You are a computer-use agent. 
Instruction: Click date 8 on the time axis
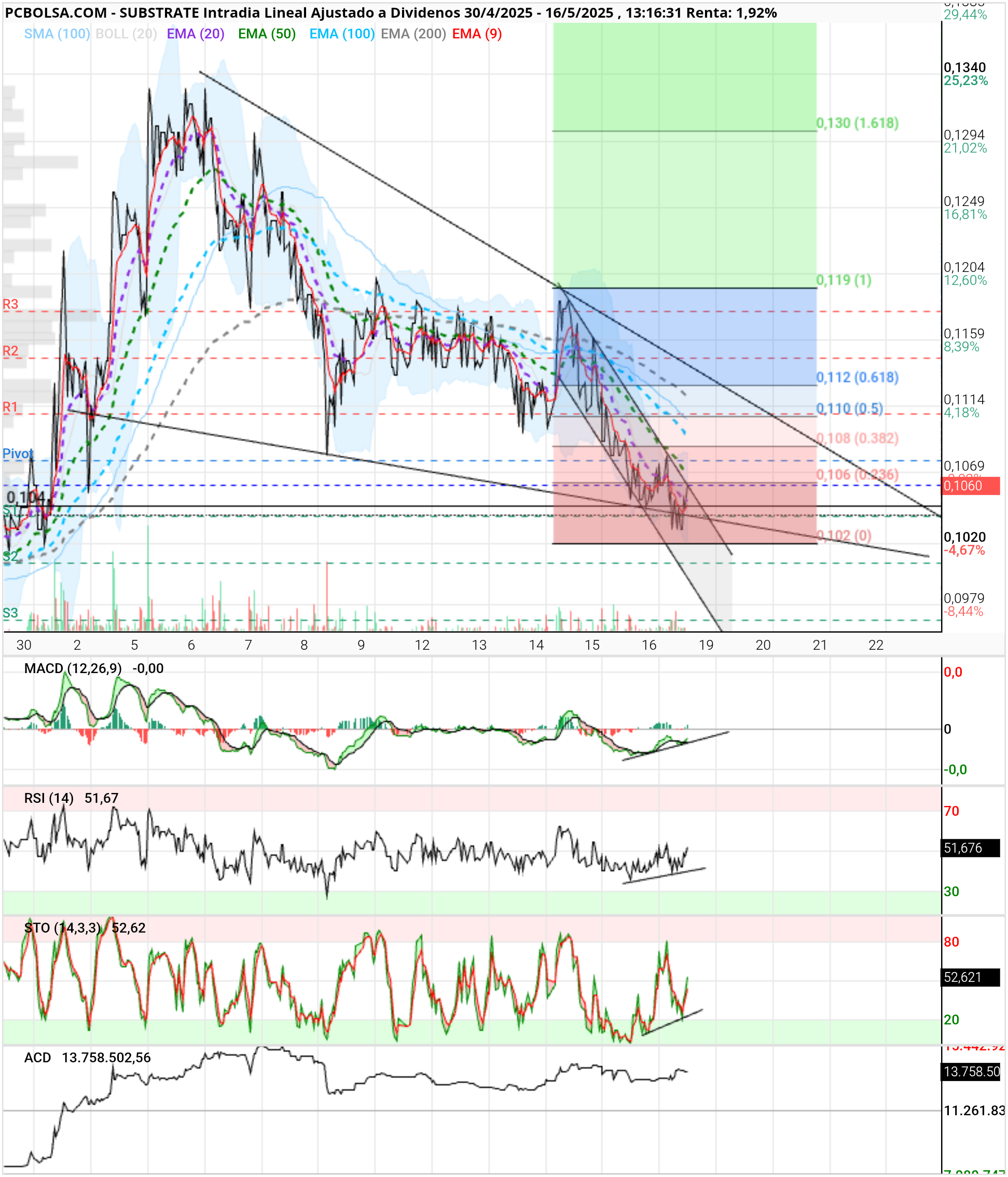[x=305, y=645]
